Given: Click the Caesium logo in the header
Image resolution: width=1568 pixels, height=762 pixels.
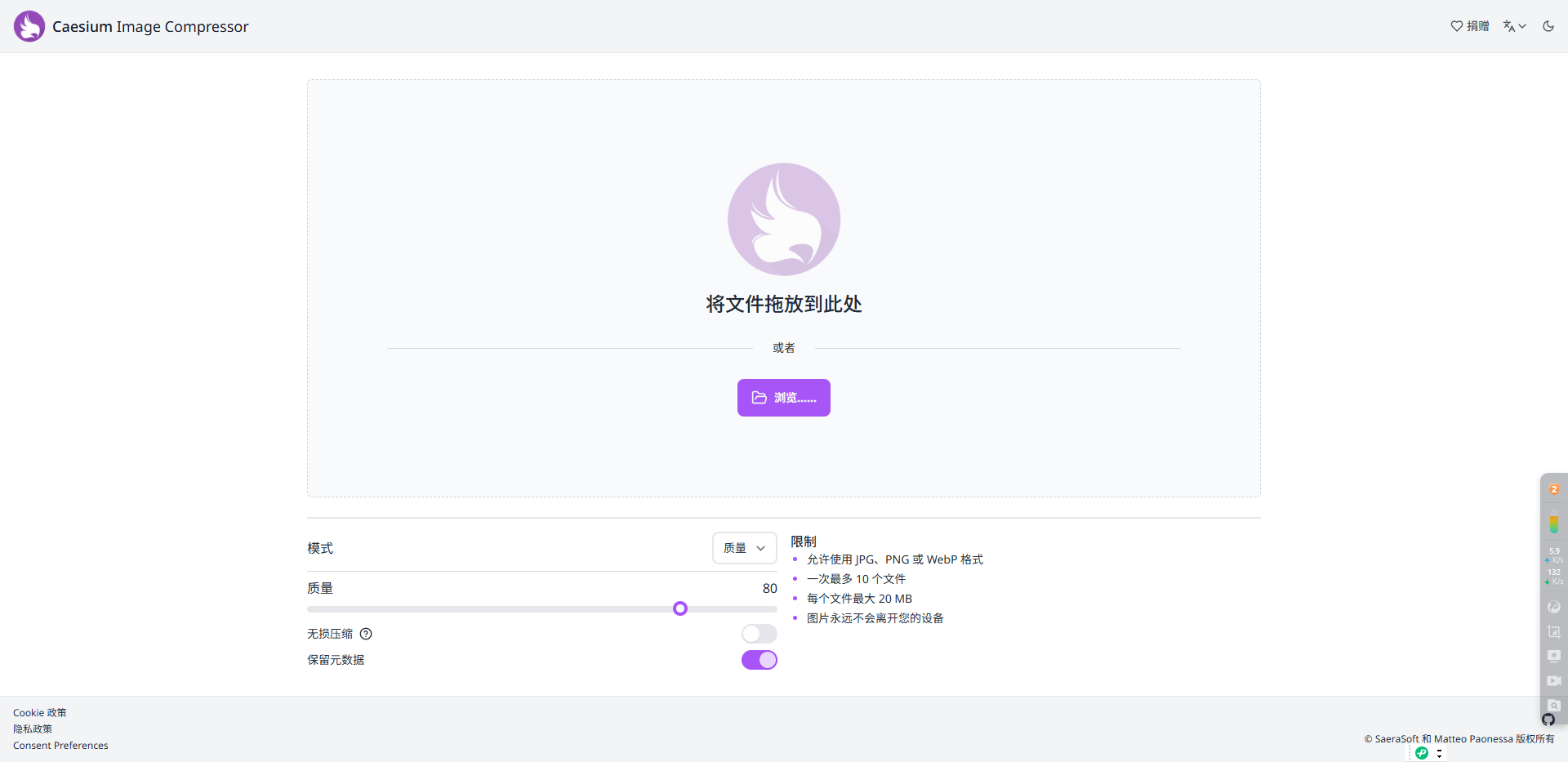Looking at the screenshot, I should (29, 25).
